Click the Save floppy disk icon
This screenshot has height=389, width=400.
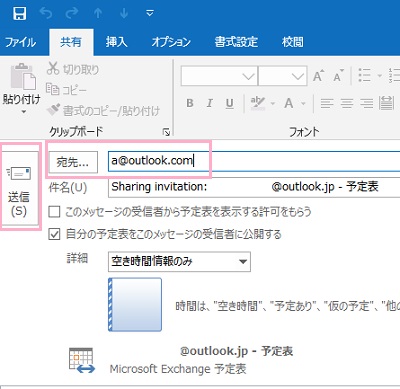pyautogui.click(x=19, y=13)
